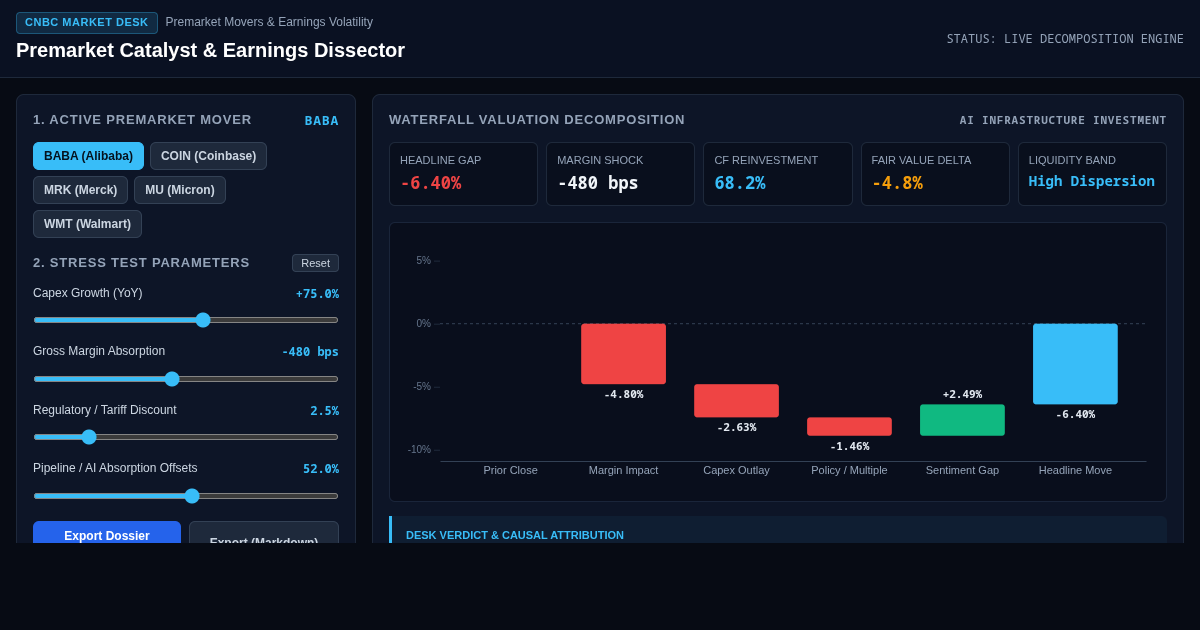Click the Headline Gap -6.40% card
Screen dimensions: 1200x630
pos(463,174)
